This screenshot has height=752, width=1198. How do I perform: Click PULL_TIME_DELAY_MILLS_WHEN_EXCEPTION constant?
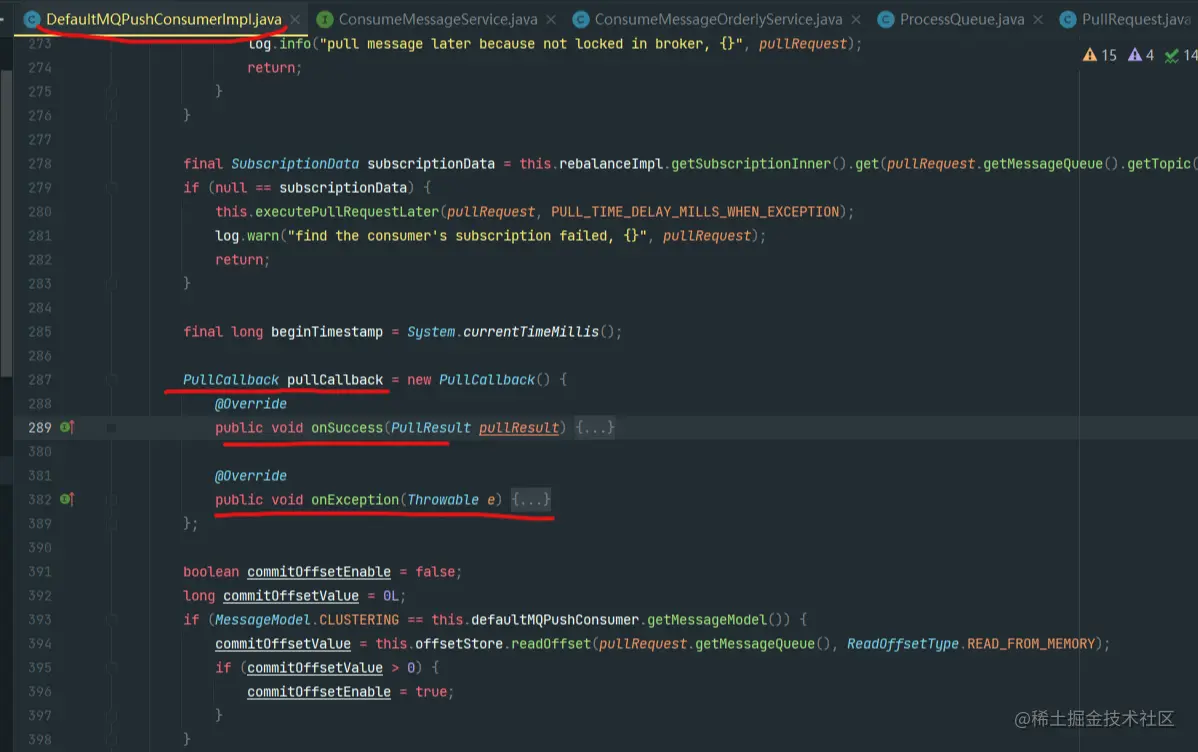[x=695, y=212]
